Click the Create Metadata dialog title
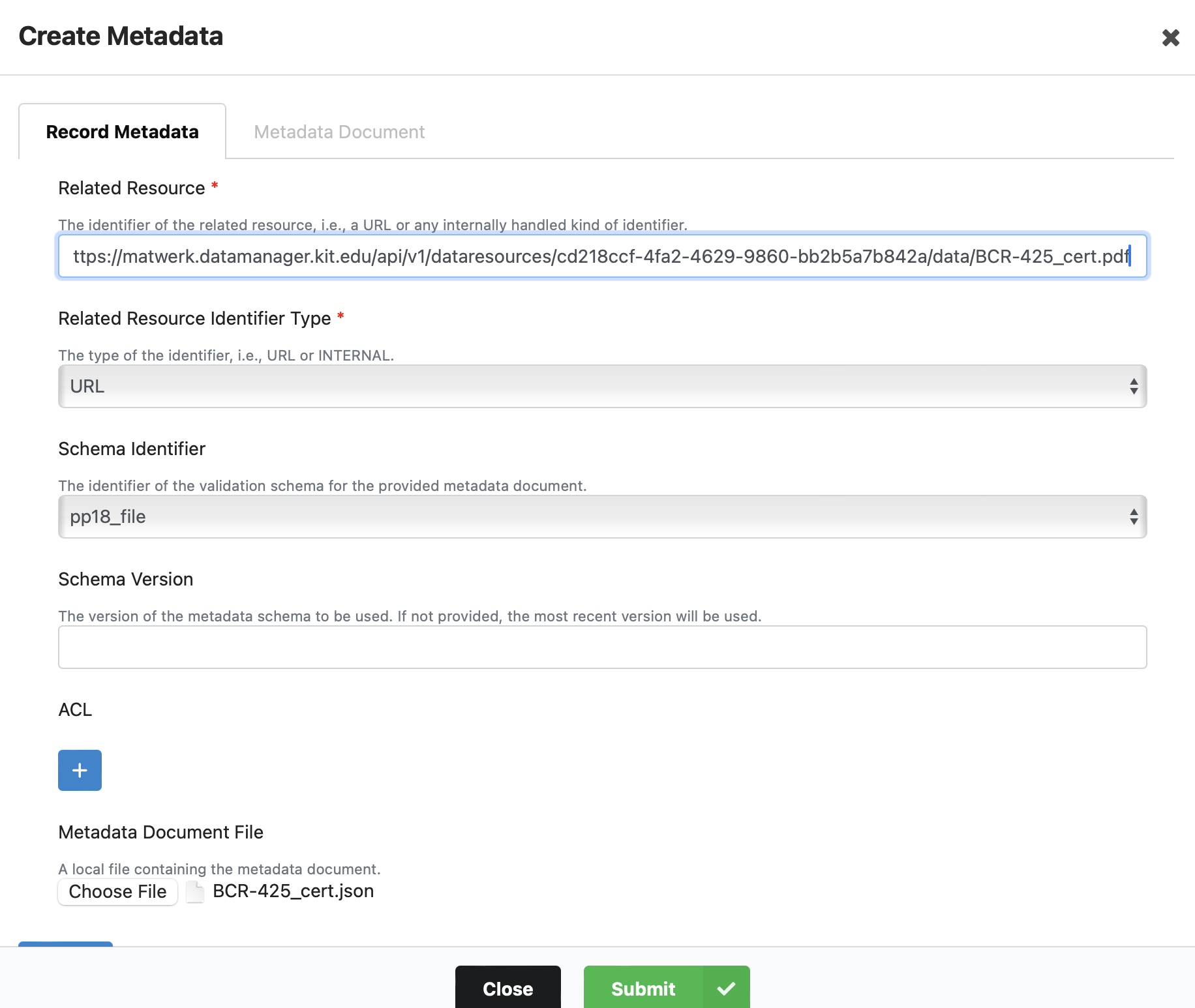This screenshot has width=1195, height=1008. [x=121, y=37]
